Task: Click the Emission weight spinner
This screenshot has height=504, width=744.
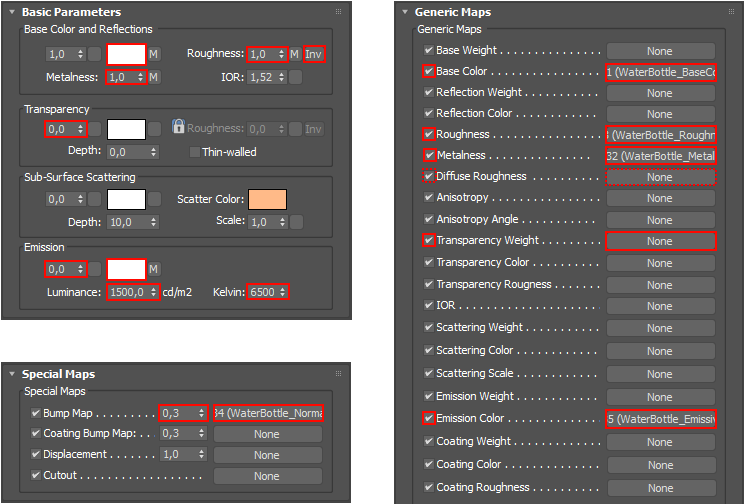Action: [x=66, y=270]
